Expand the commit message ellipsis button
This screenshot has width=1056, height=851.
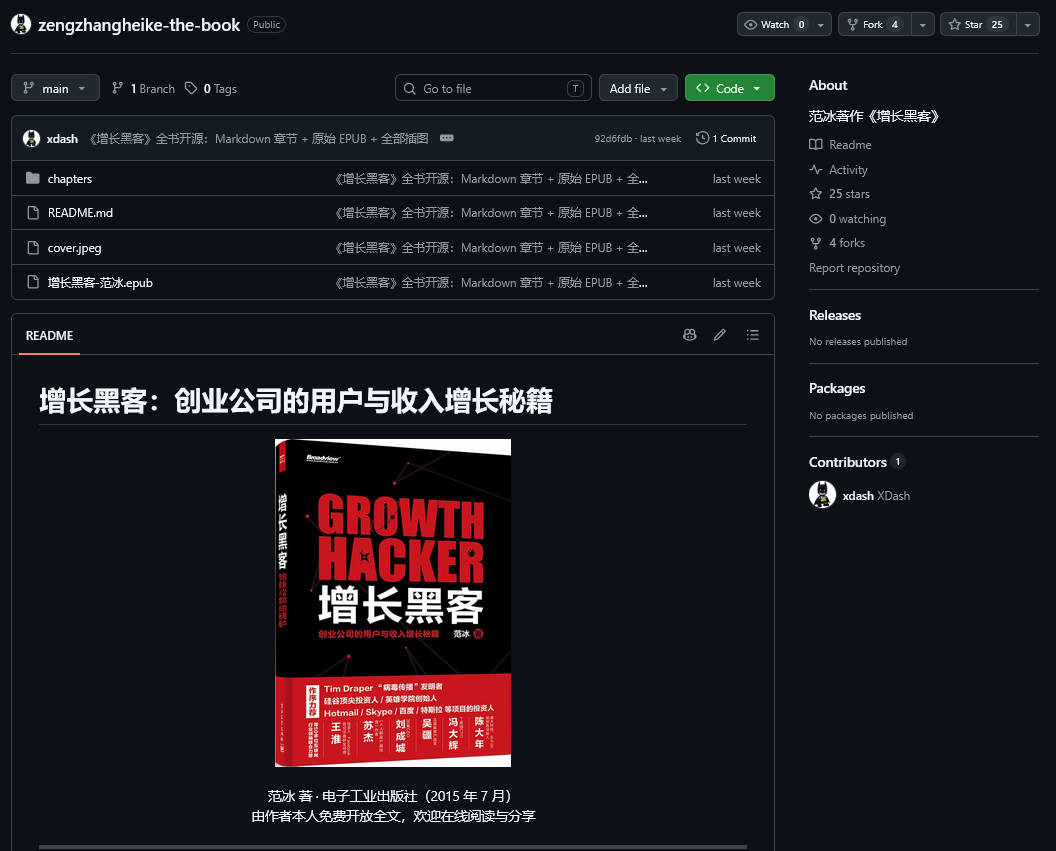pos(447,138)
